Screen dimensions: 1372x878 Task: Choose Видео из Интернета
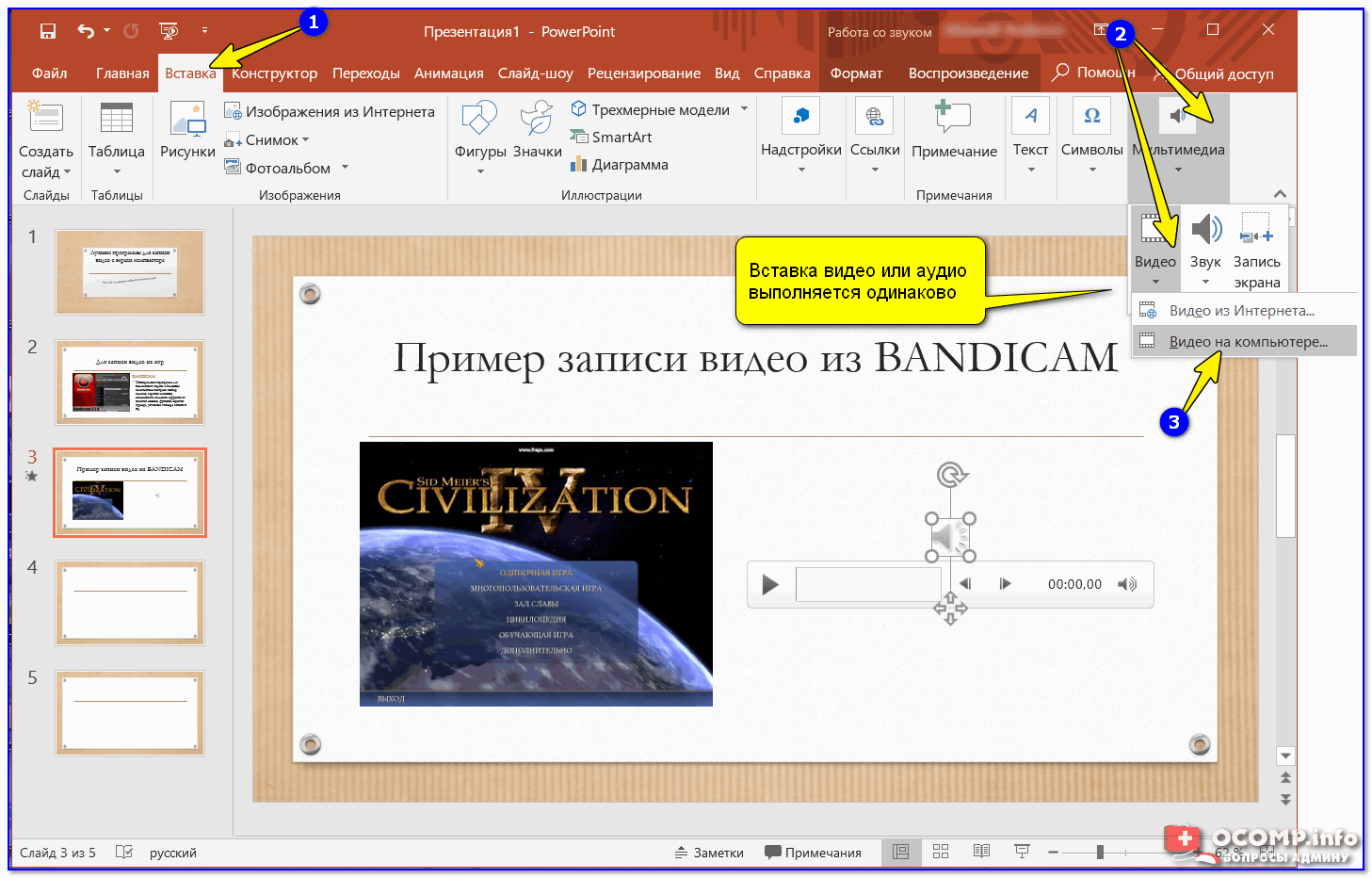pos(1244,310)
